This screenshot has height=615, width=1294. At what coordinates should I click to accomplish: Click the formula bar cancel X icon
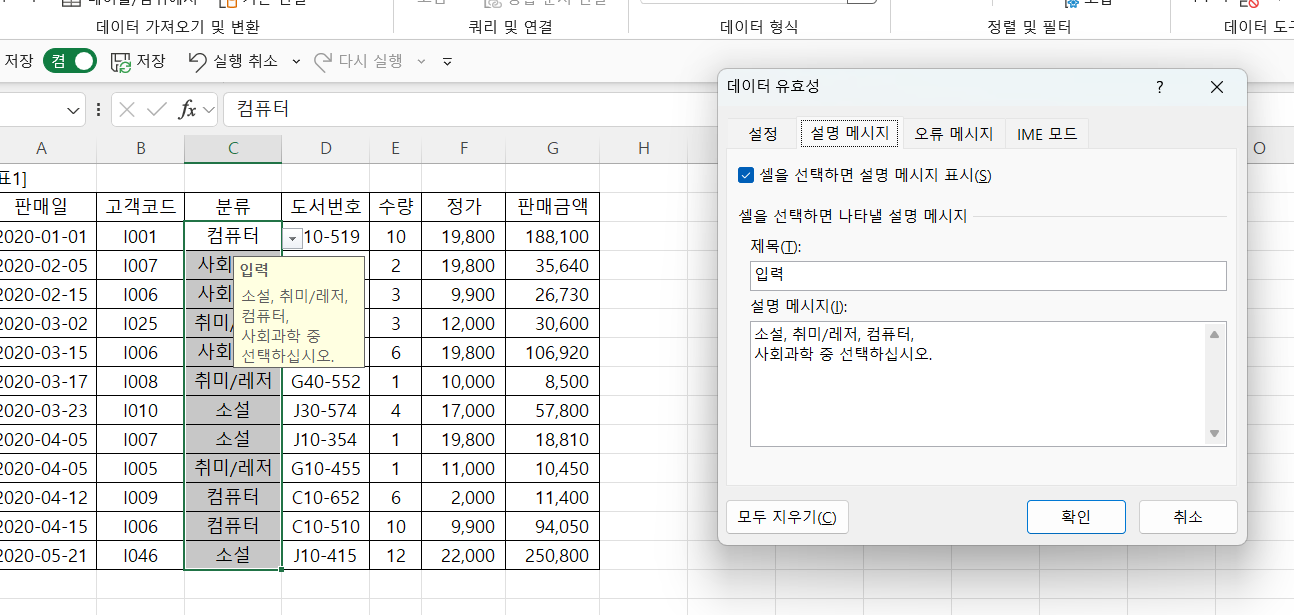[x=127, y=109]
